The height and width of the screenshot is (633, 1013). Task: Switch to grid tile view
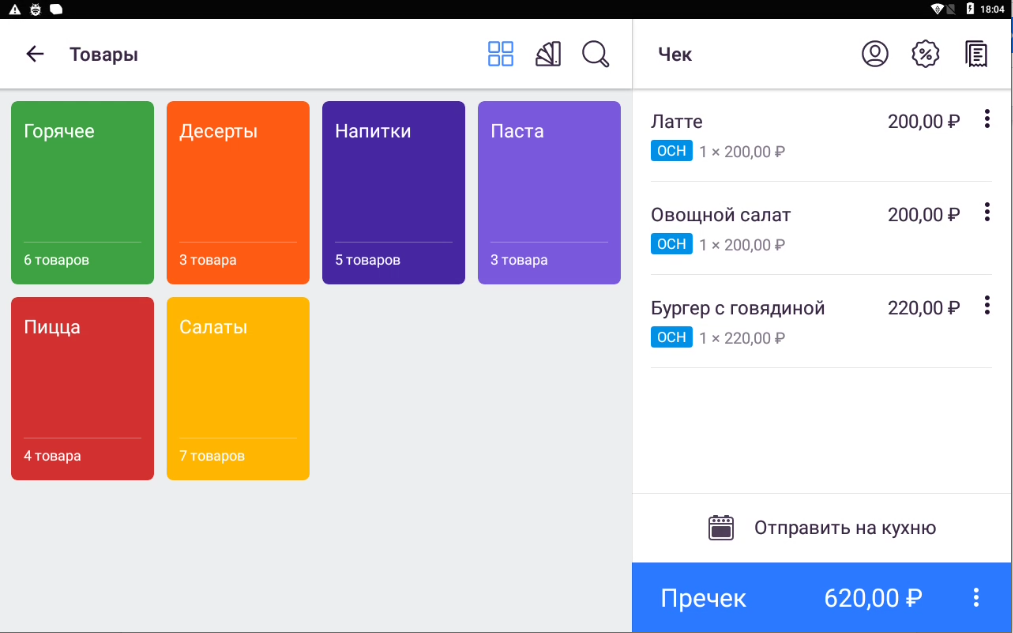[x=501, y=54]
